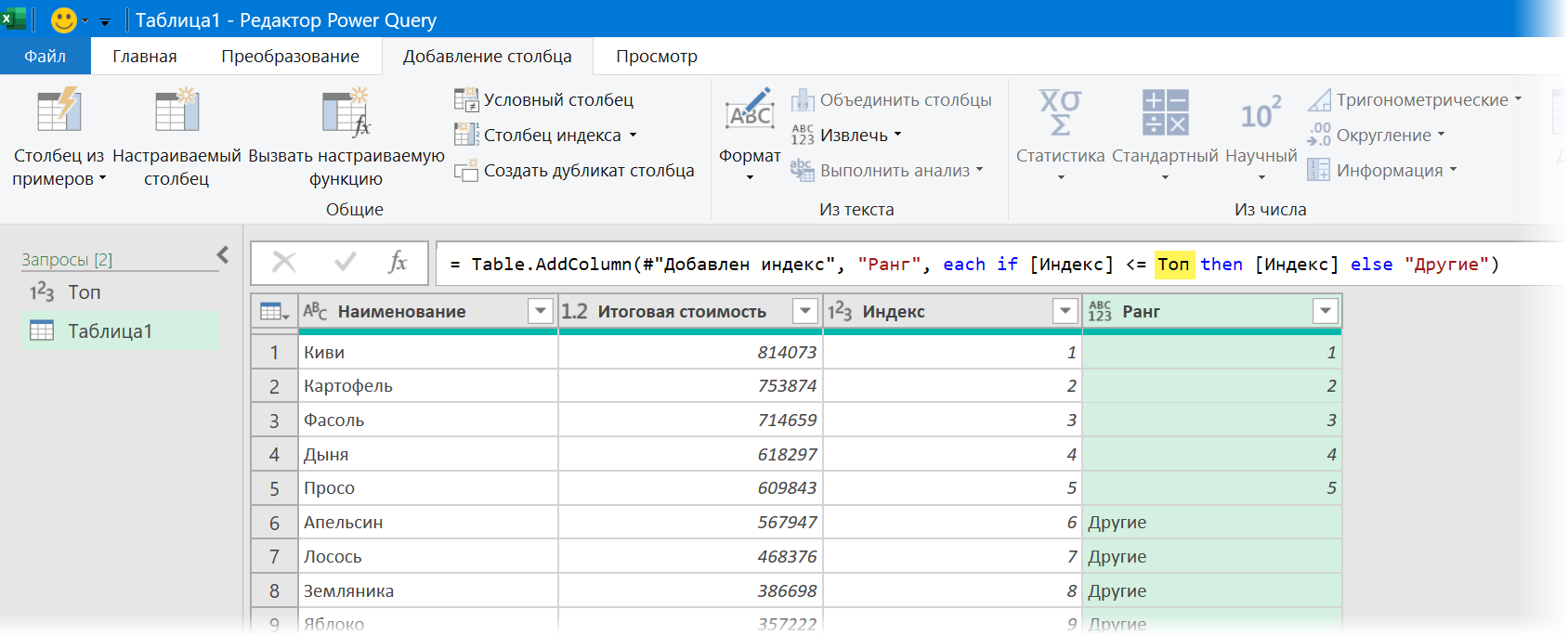Click the ABC123 type icon of Ранг column
The image size is (1568, 635).
pyautogui.click(x=1100, y=311)
